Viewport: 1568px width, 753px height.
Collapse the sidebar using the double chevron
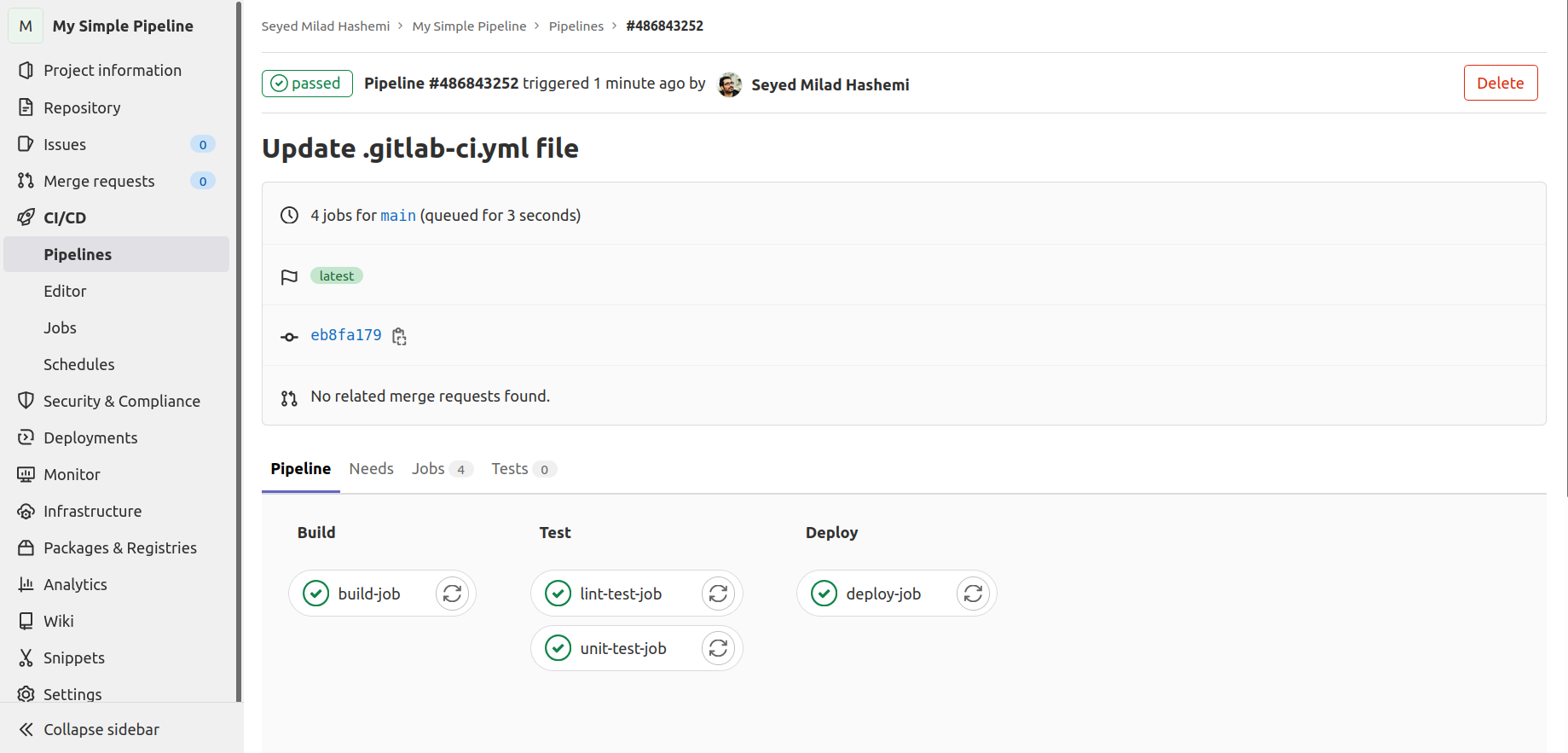click(26, 729)
